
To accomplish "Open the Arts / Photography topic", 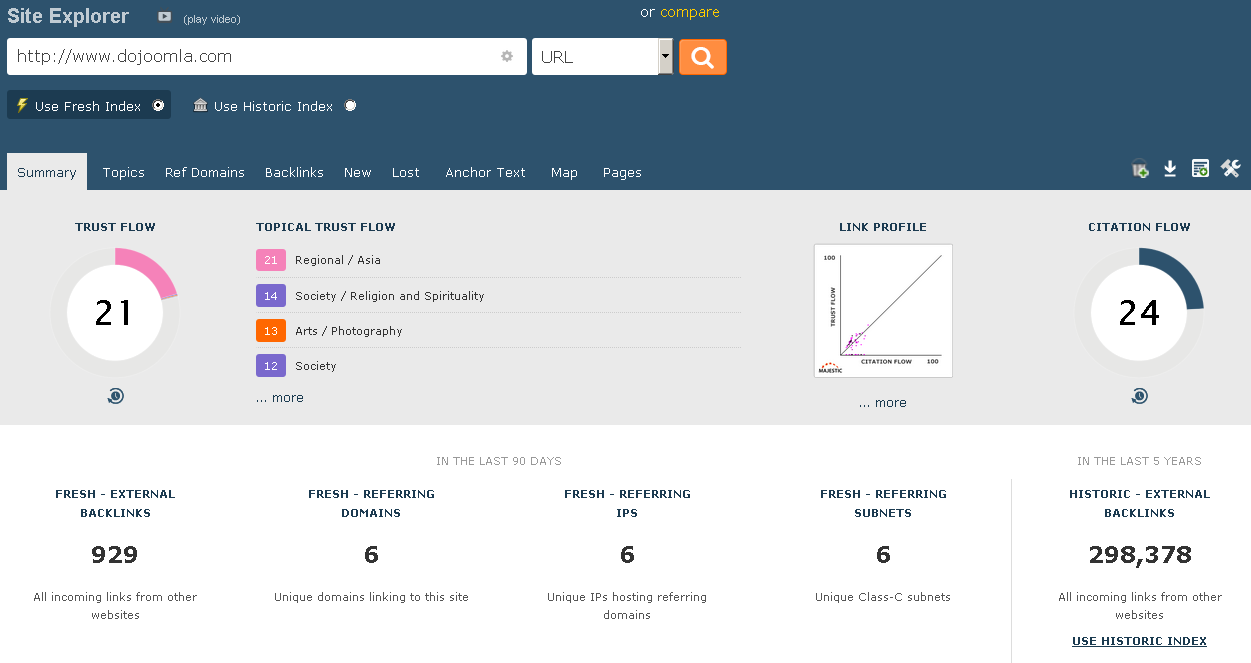I will point(349,331).
